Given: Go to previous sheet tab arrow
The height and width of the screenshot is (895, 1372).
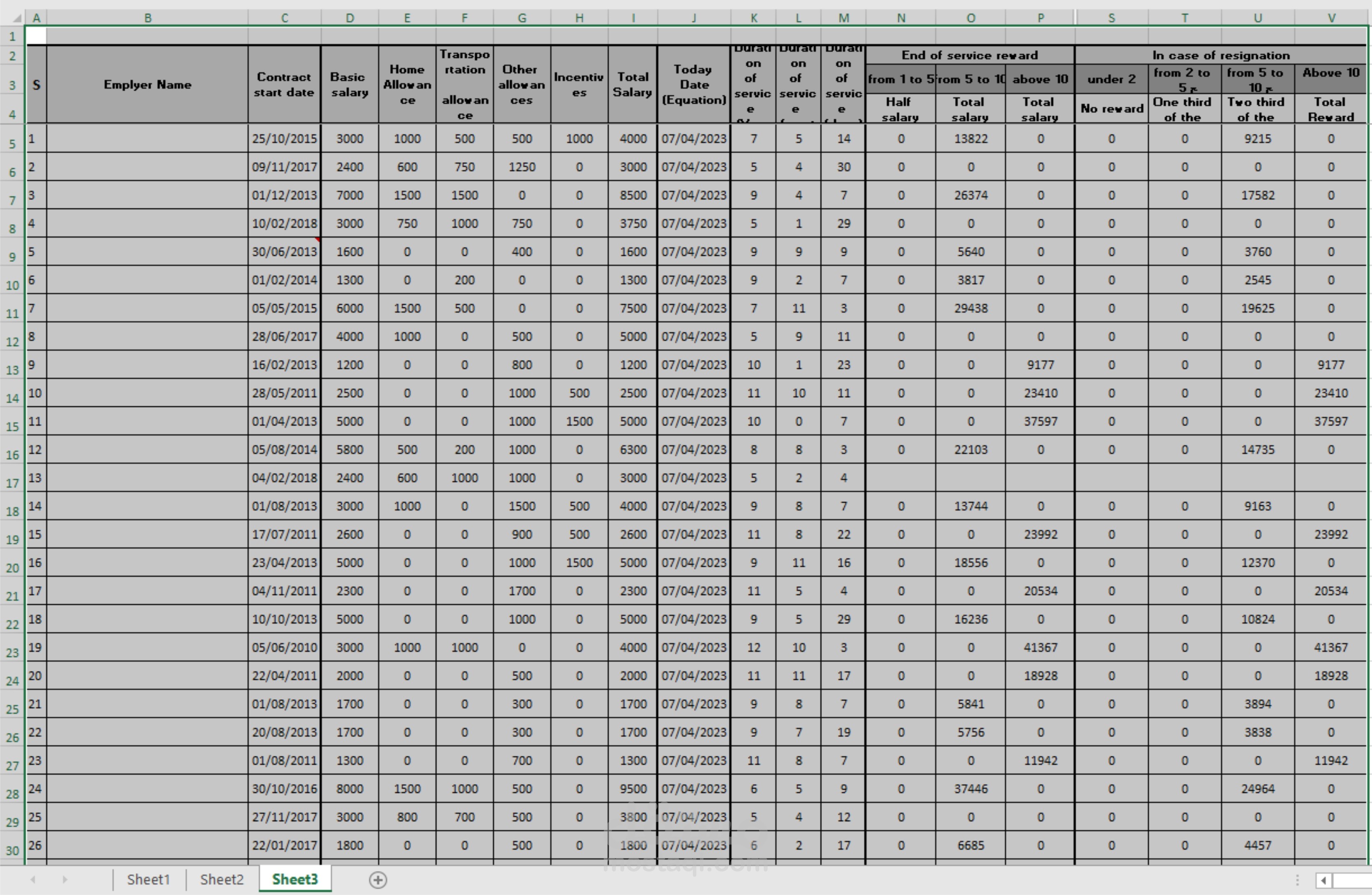Looking at the screenshot, I should 33,879.
